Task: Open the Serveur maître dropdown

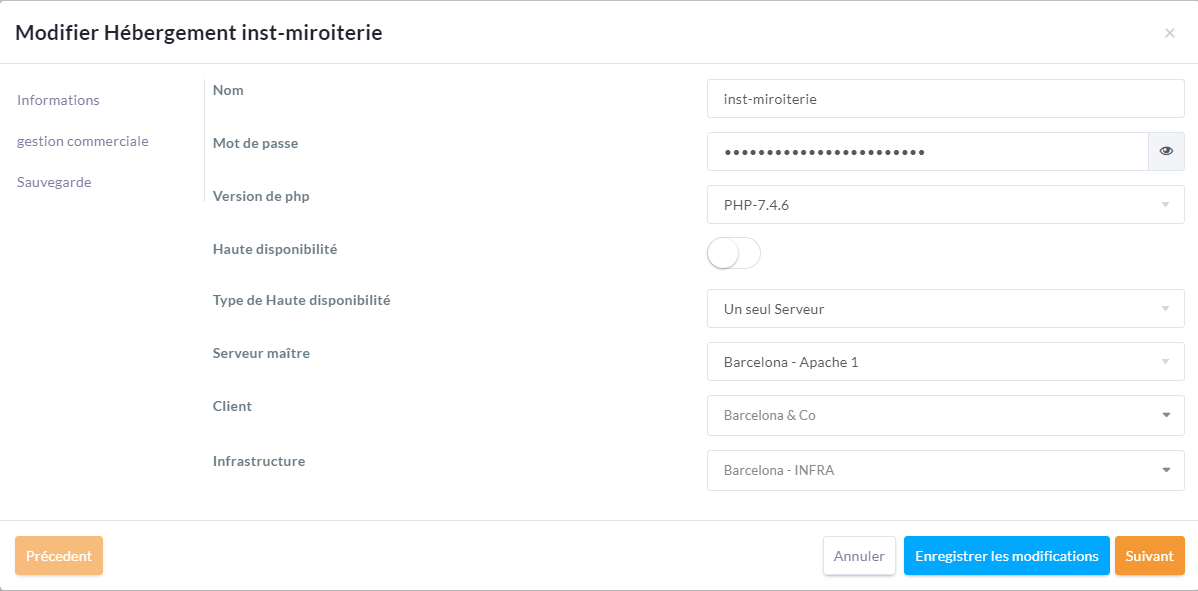Action: coord(1165,362)
